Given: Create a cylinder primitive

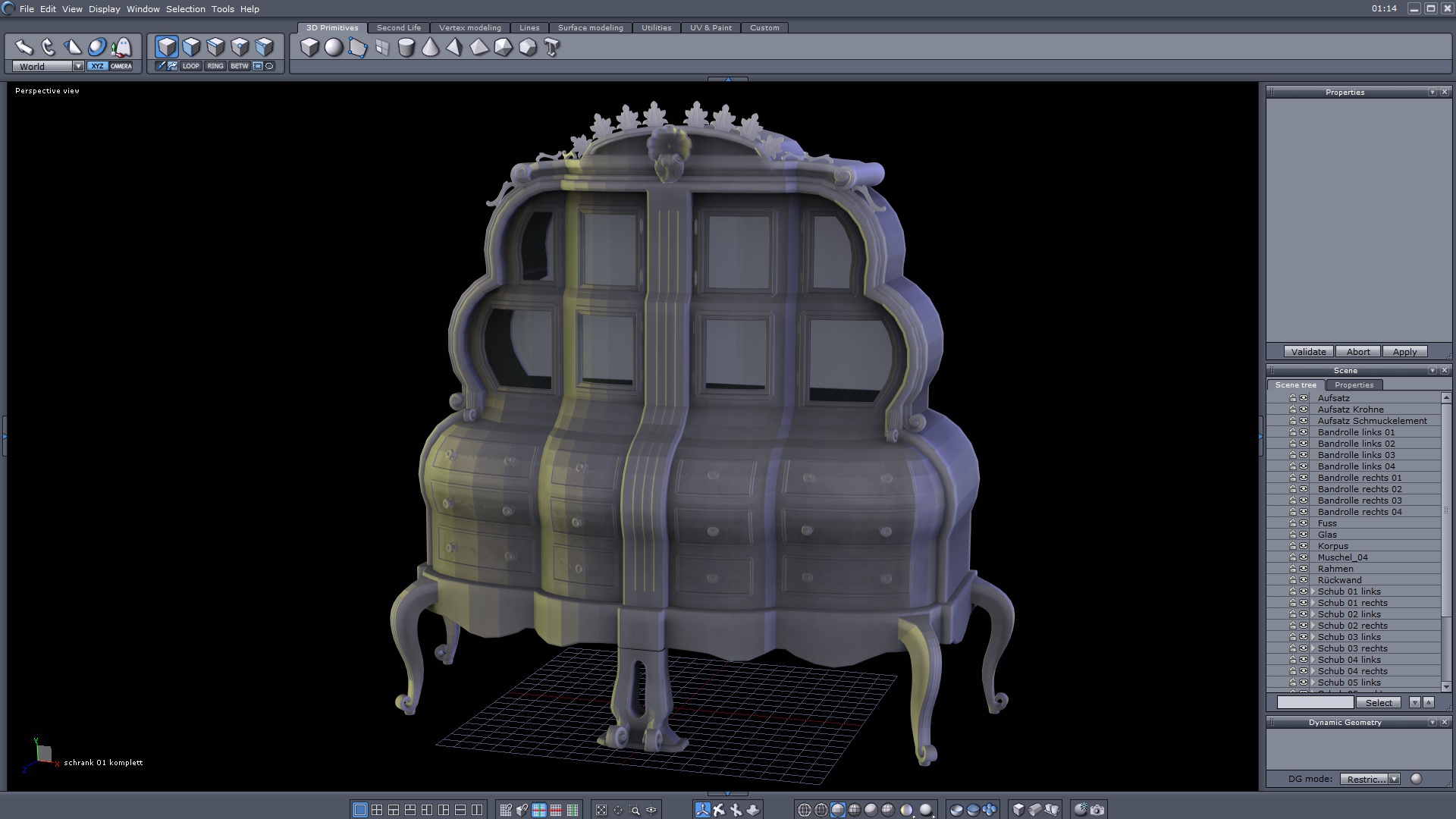Looking at the screenshot, I should click(x=406, y=48).
